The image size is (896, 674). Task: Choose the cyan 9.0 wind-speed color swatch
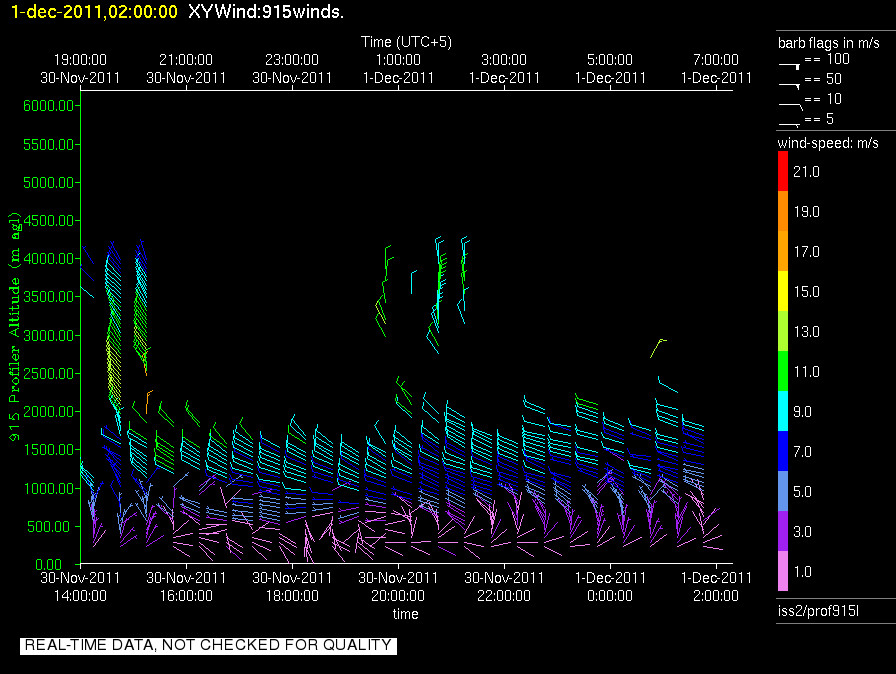tap(783, 412)
